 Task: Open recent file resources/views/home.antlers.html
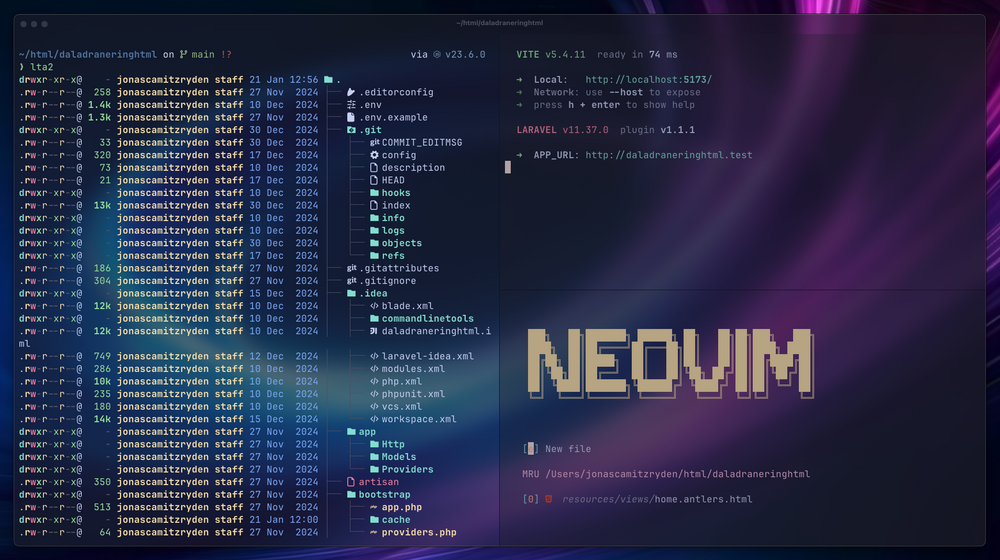point(638,499)
